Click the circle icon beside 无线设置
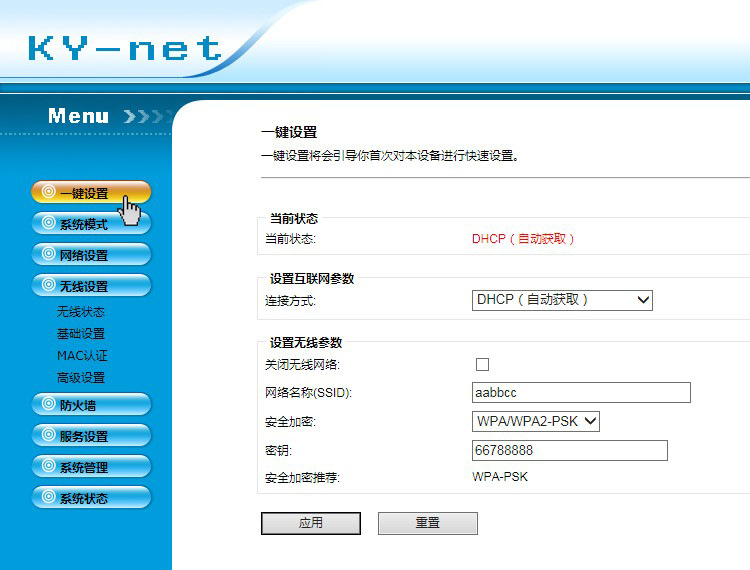The image size is (750, 570). tap(48, 285)
